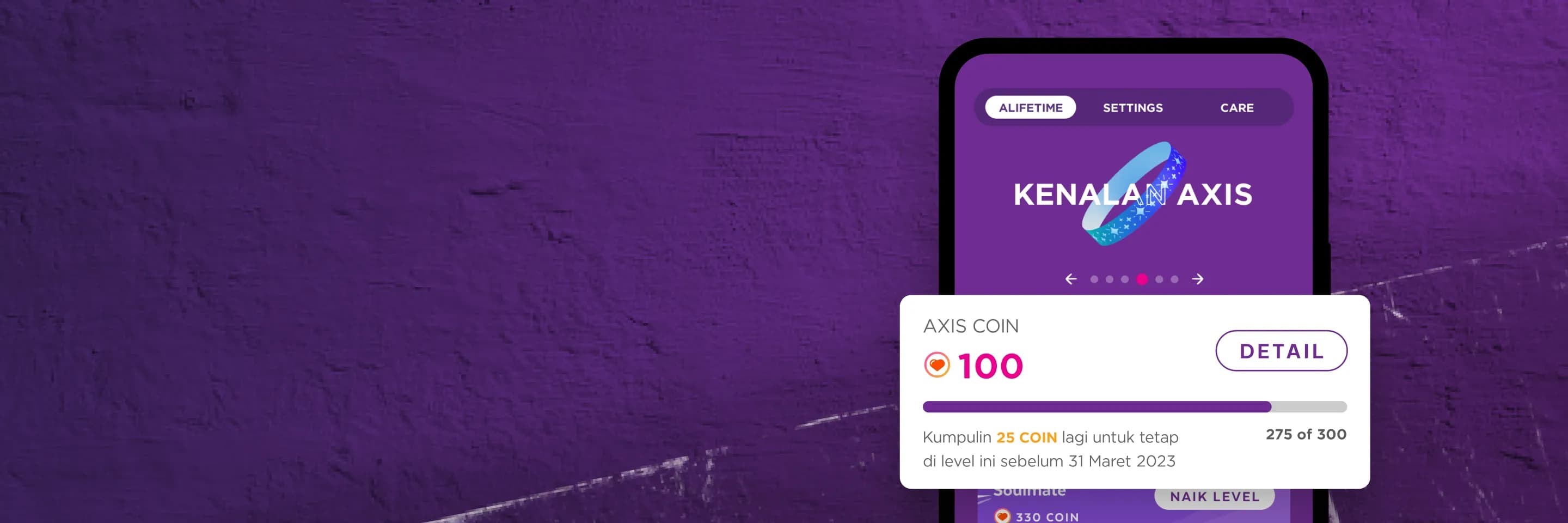Screen dimensions: 1568x523
Task: Select the ALIFETIME tab
Action: coord(1030,108)
